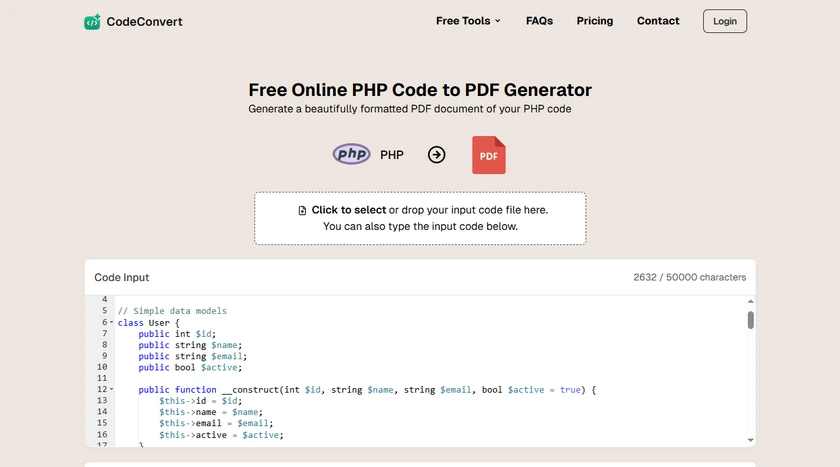Click the file upload icon in the drop zone

click(x=302, y=210)
